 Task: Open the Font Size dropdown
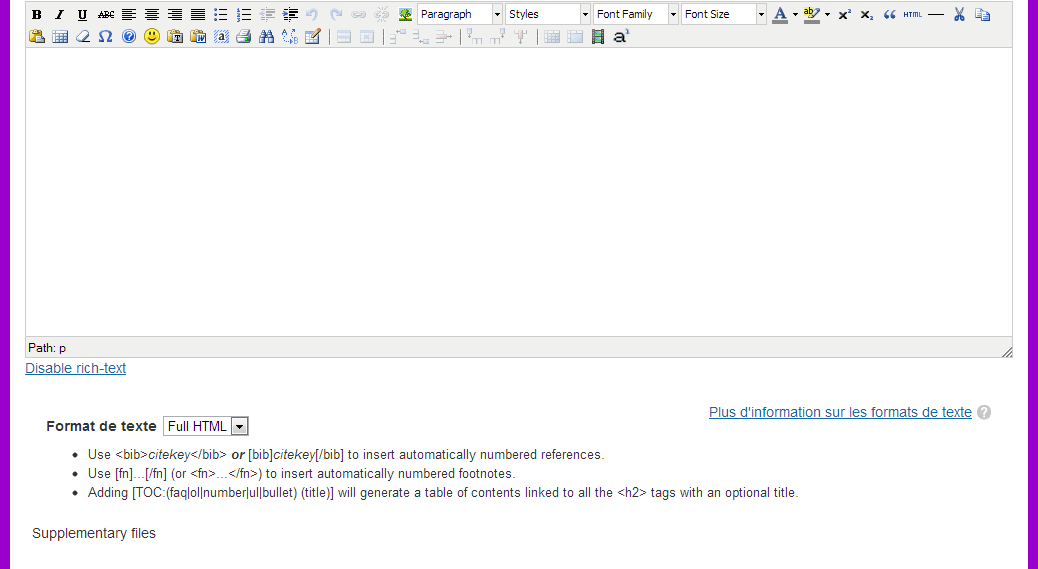[x=724, y=15]
